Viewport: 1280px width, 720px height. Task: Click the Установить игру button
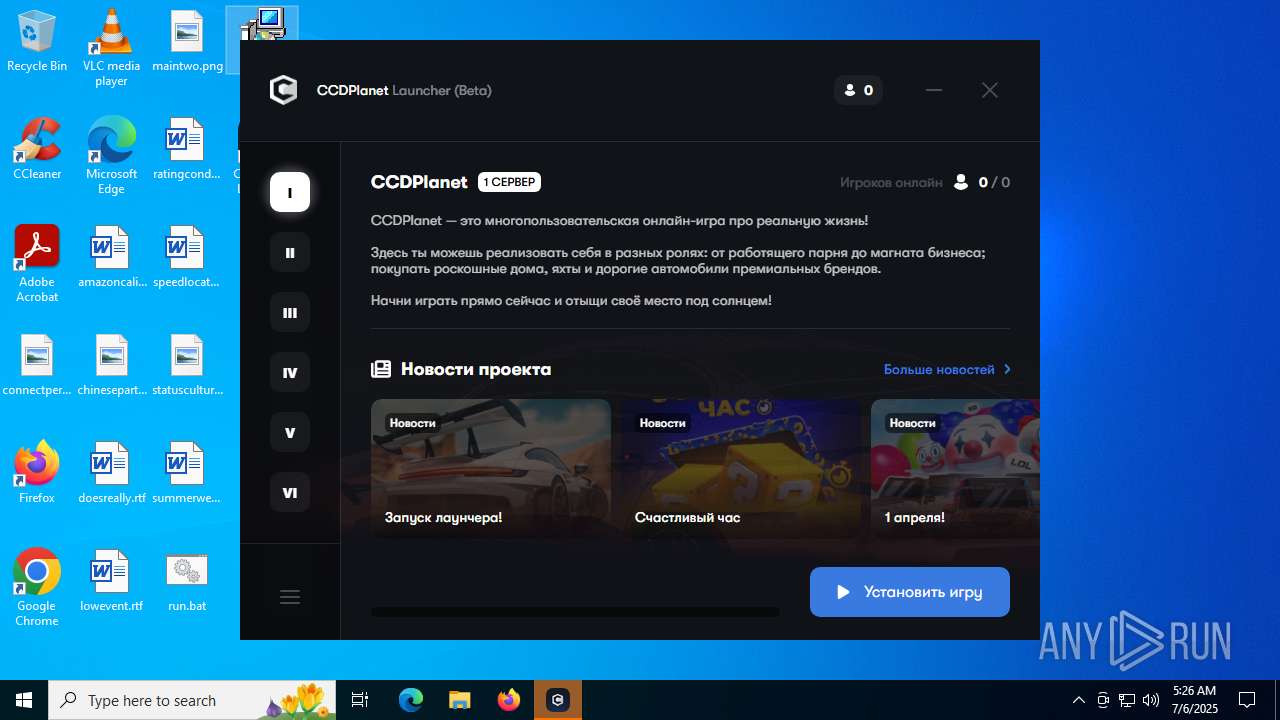coord(910,592)
